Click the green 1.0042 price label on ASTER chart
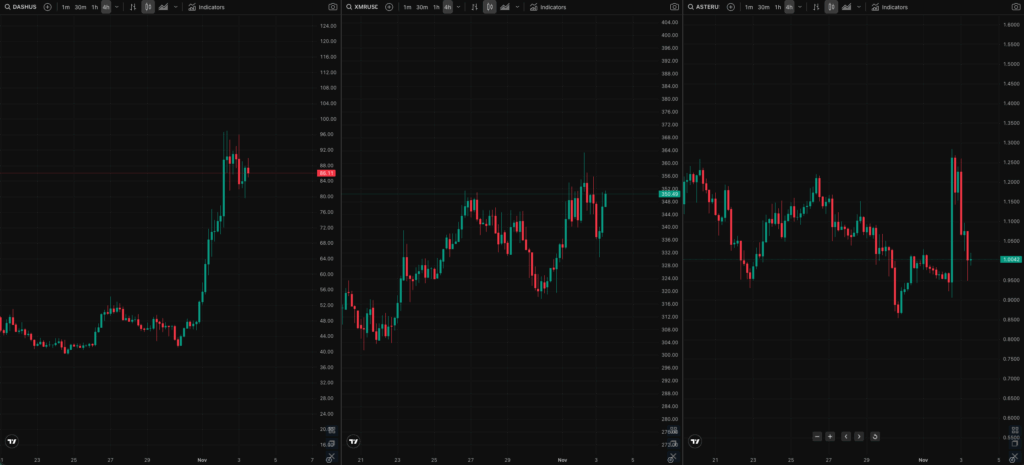Screen dimensions: 1024x465 1010,259
